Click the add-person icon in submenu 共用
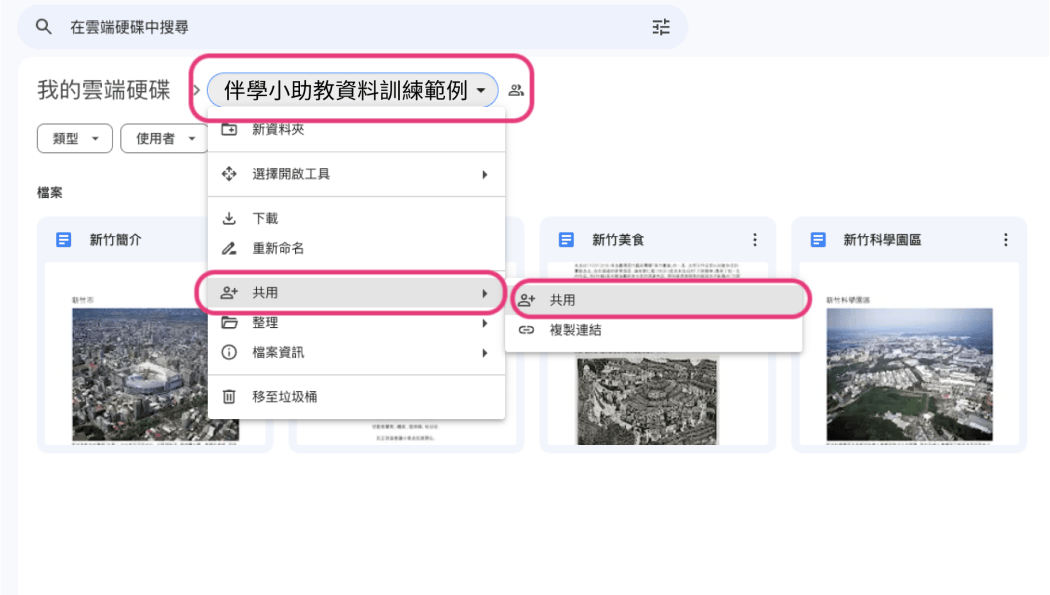 click(x=526, y=300)
